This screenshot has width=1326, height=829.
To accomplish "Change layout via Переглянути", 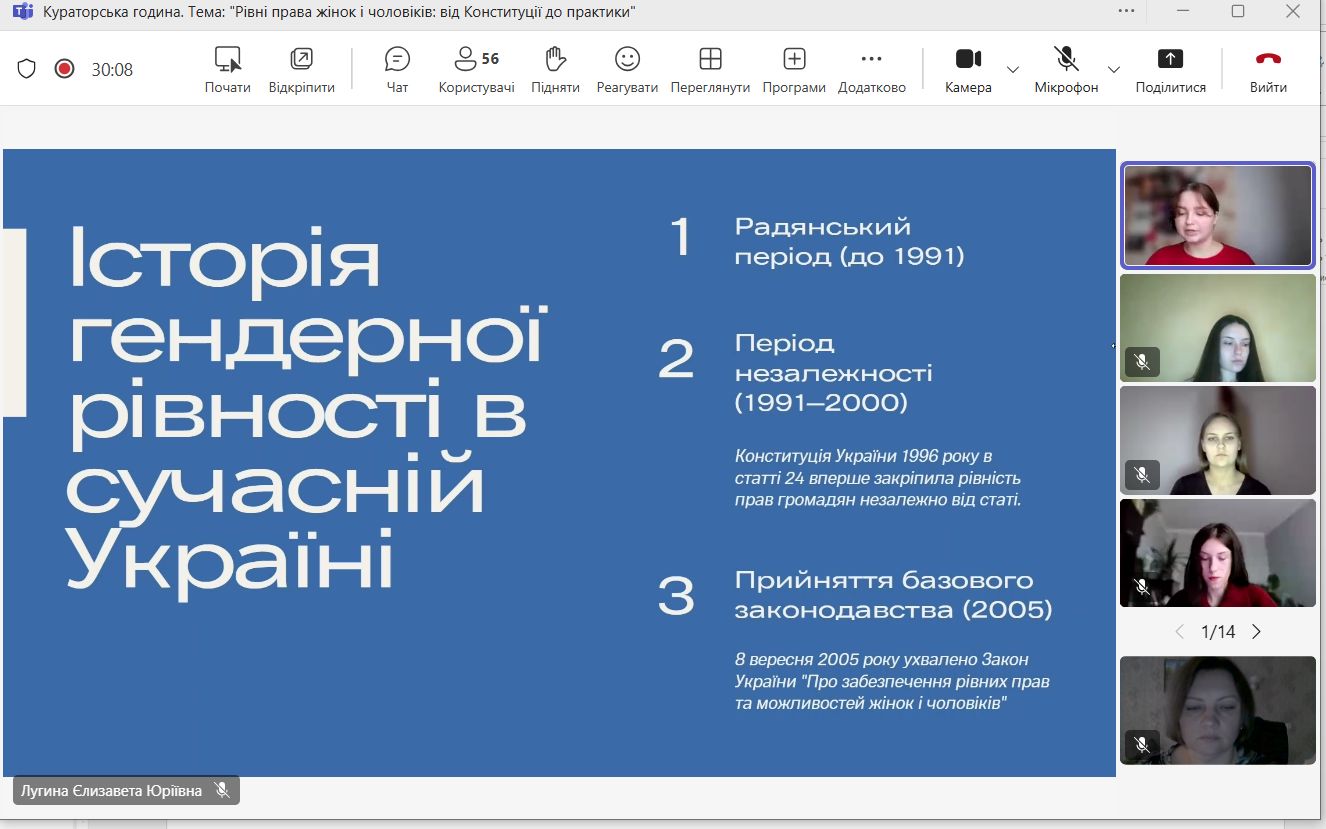I will [x=710, y=68].
